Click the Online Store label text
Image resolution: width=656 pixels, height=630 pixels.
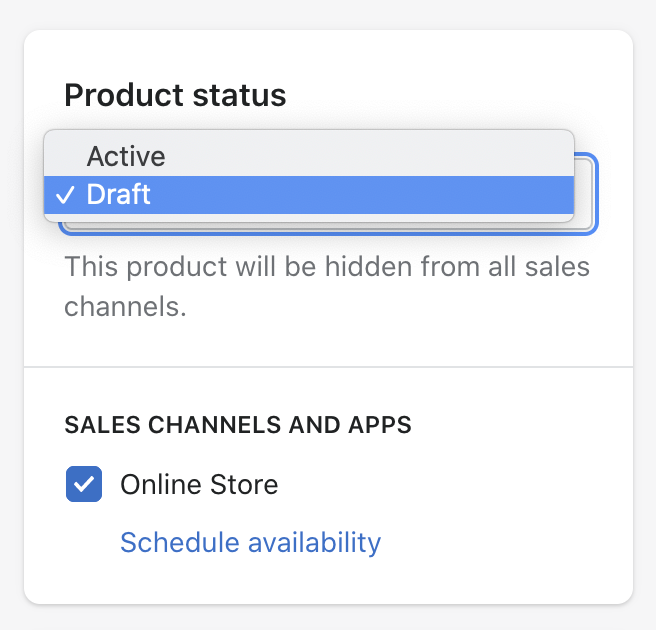199,484
